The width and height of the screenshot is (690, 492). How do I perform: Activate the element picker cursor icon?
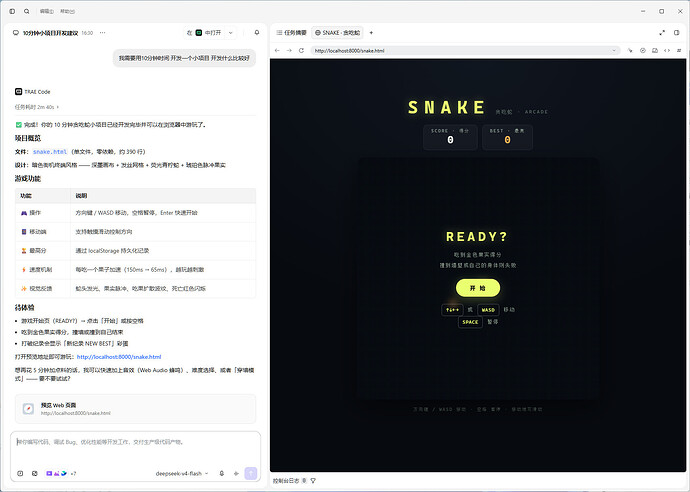click(630, 51)
